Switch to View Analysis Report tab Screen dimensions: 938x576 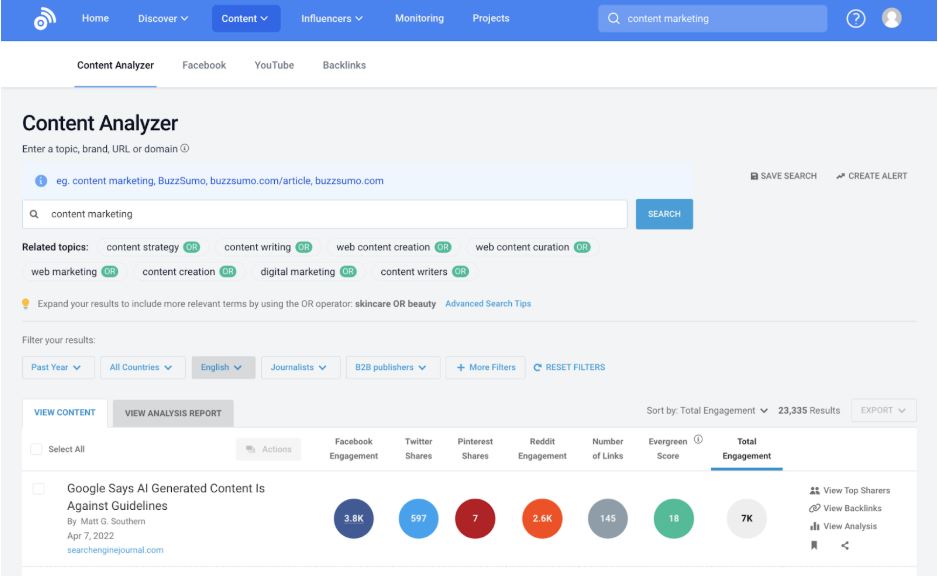(173, 413)
